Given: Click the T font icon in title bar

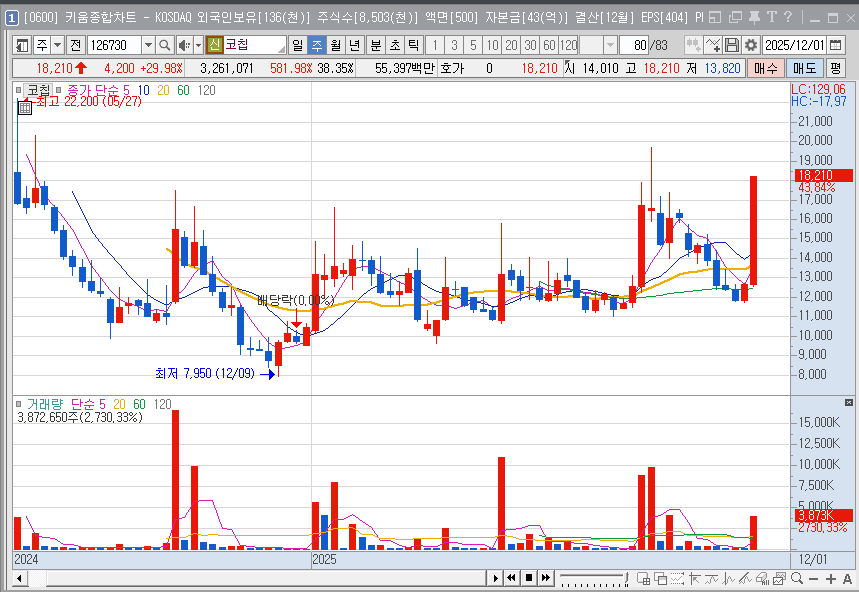Looking at the screenshot, I should tap(772, 18).
